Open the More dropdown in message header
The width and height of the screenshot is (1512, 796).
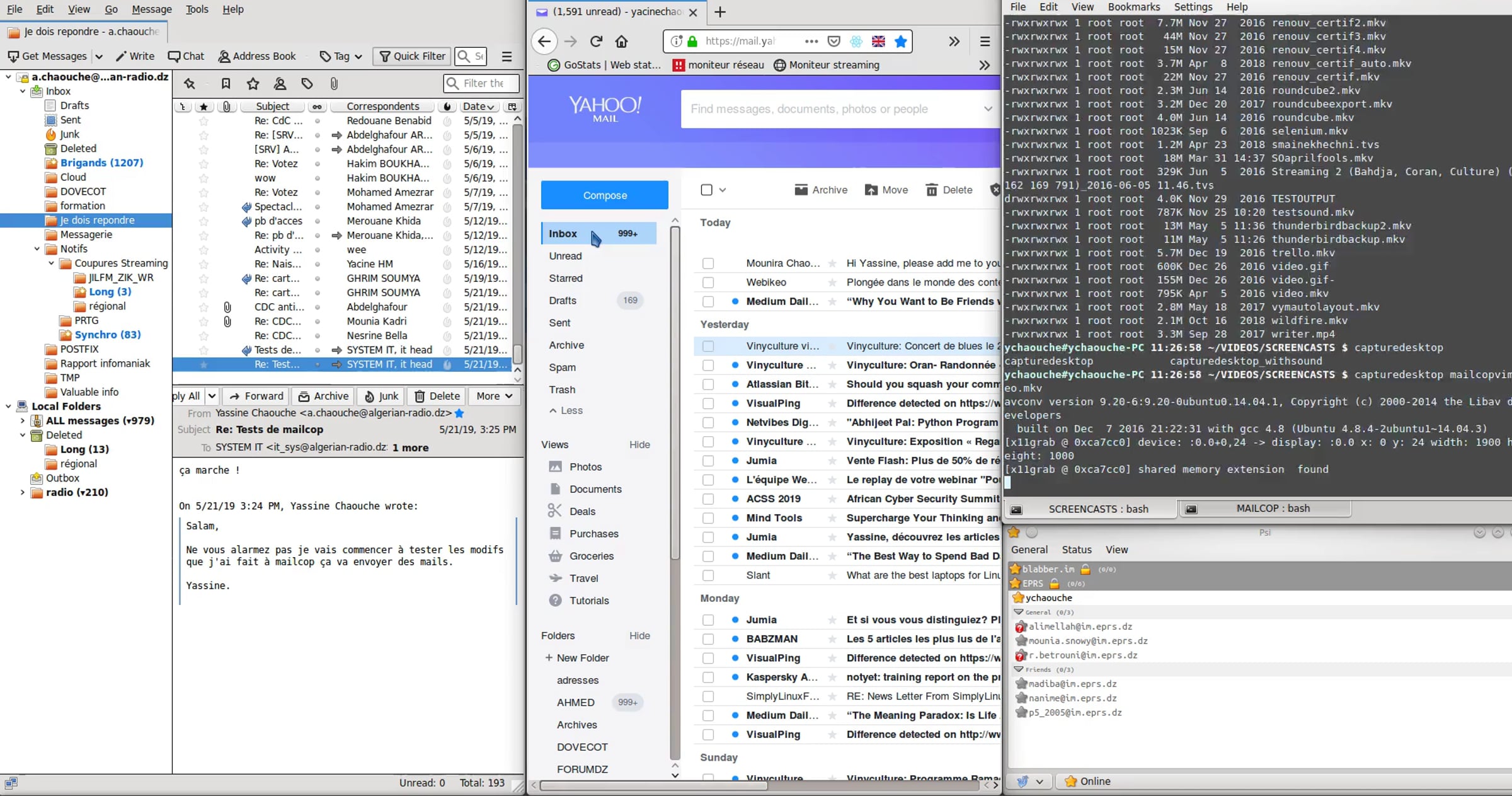[x=495, y=396]
